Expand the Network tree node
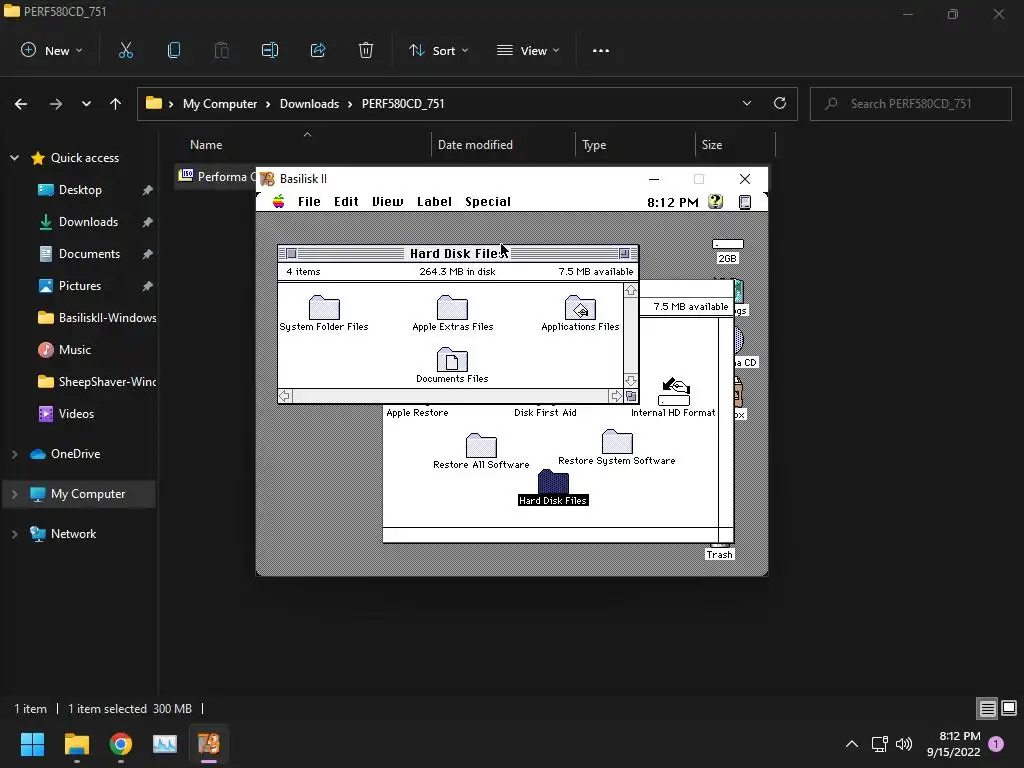 click(x=14, y=534)
